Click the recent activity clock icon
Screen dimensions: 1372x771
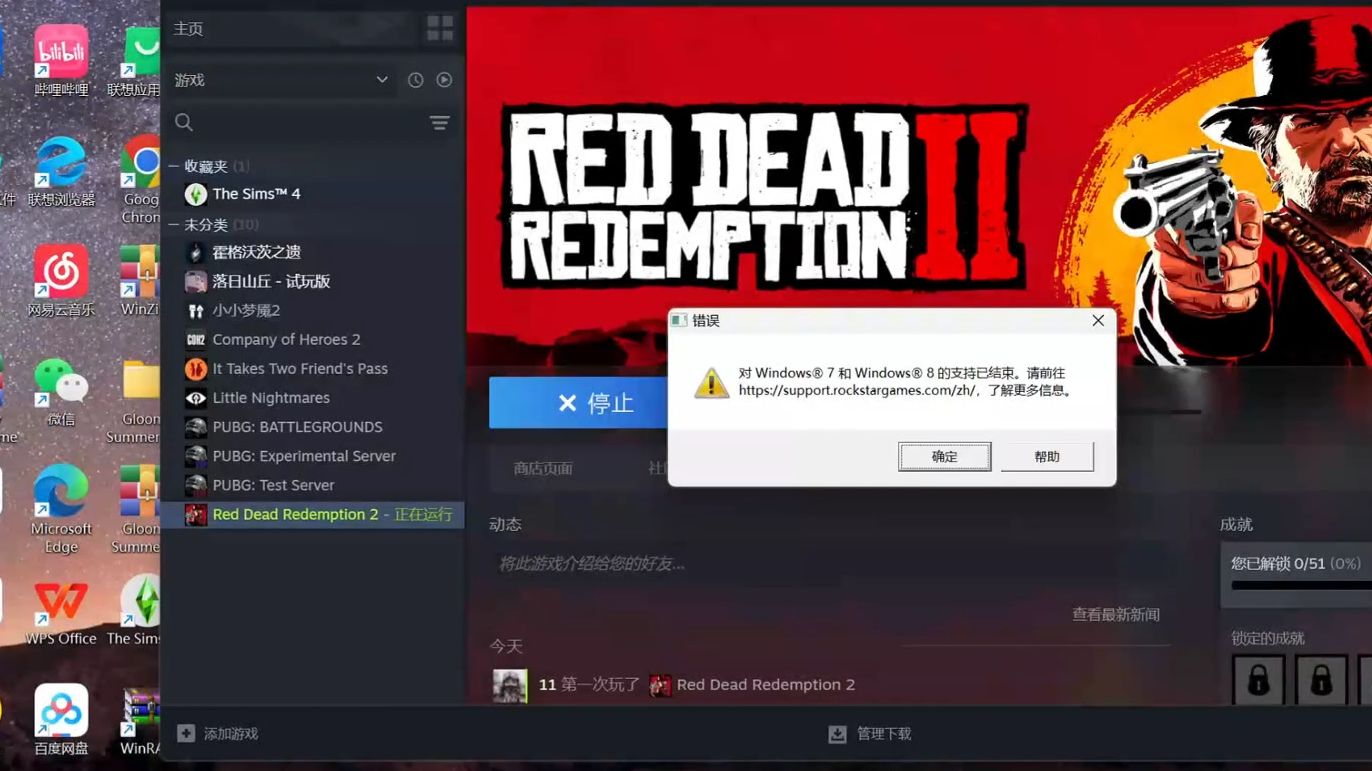pyautogui.click(x=415, y=80)
